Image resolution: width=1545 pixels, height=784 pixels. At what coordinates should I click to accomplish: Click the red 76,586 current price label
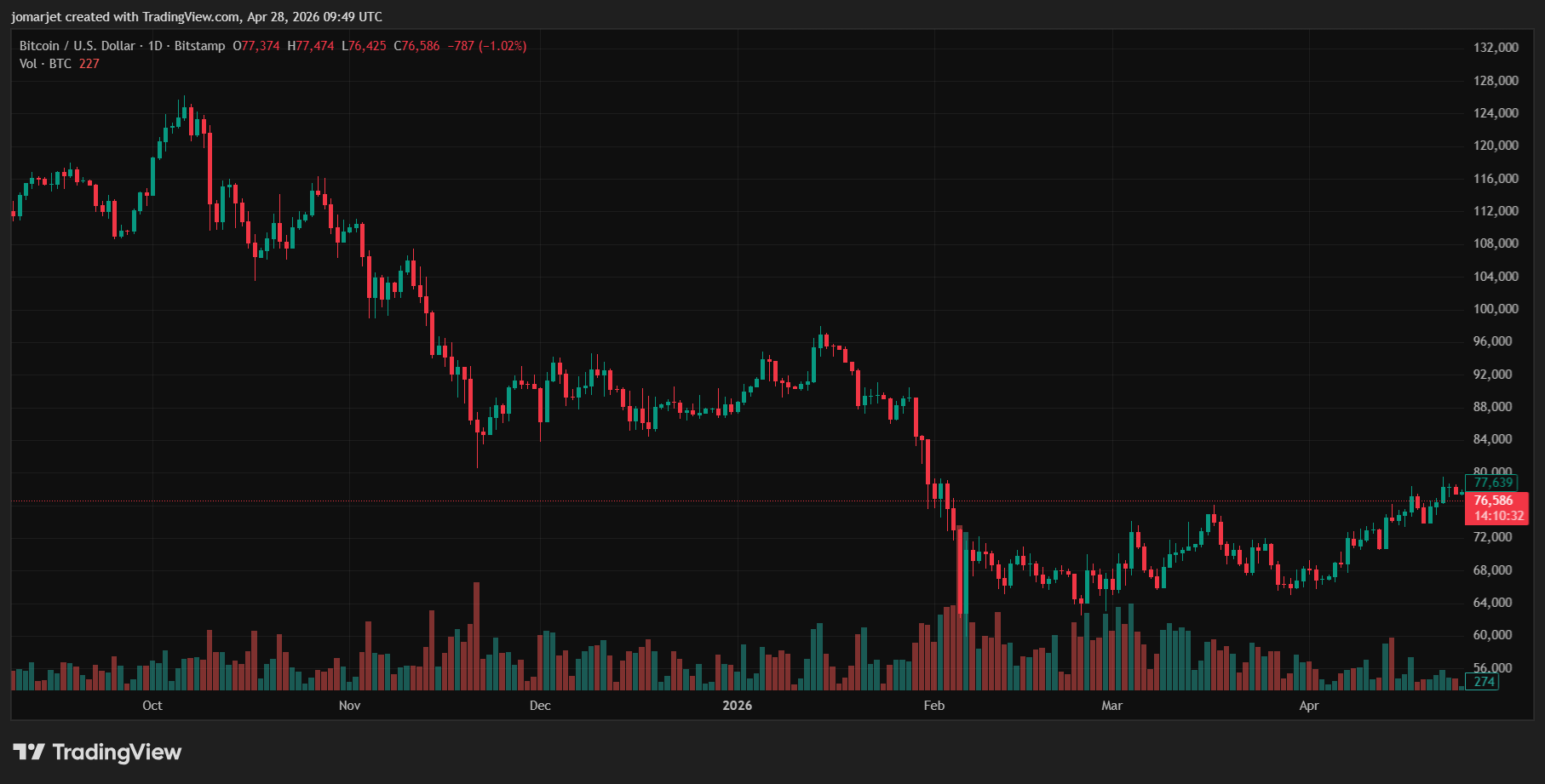click(x=1494, y=501)
